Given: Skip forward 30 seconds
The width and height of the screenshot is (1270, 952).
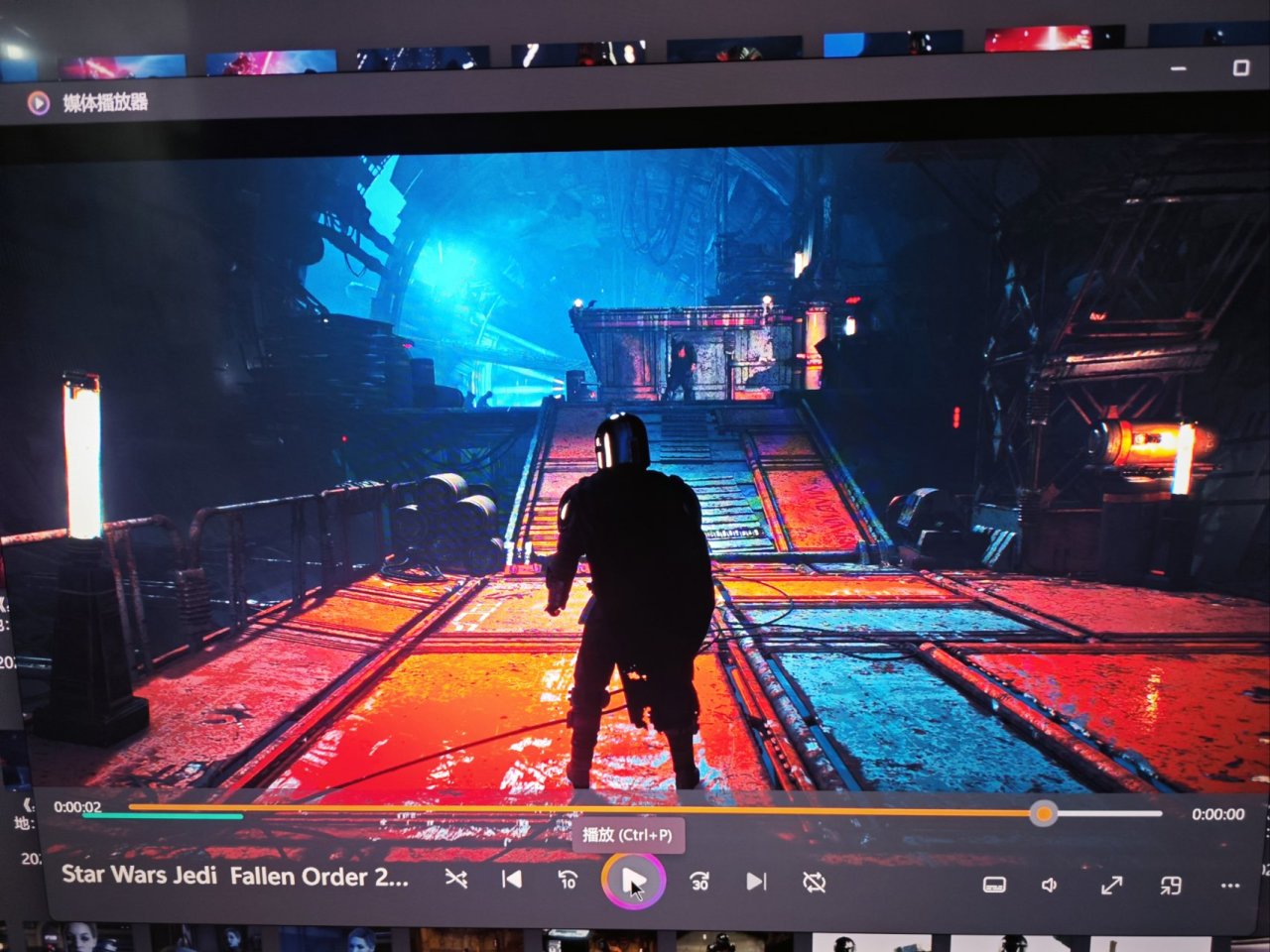Looking at the screenshot, I should pyautogui.click(x=699, y=881).
